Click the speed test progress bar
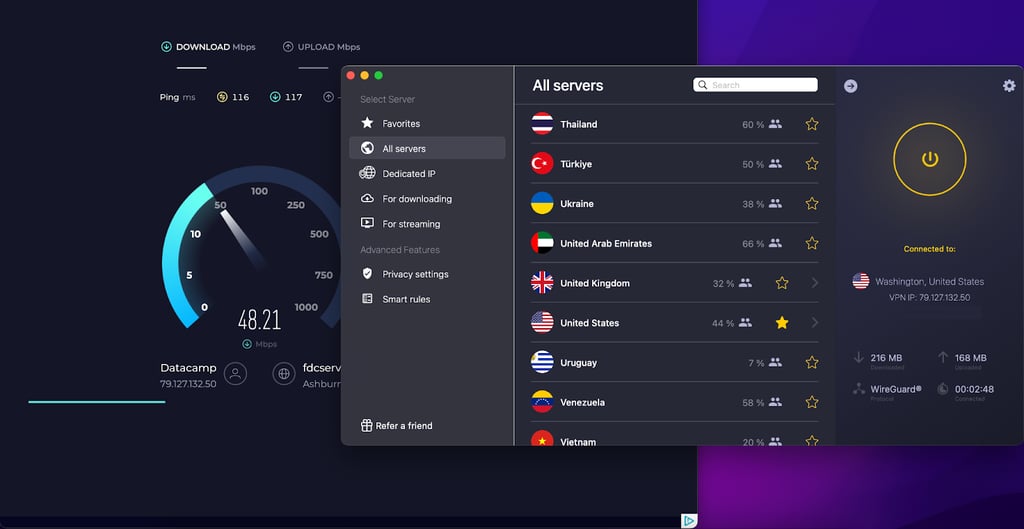The height and width of the screenshot is (529, 1024). 97,402
